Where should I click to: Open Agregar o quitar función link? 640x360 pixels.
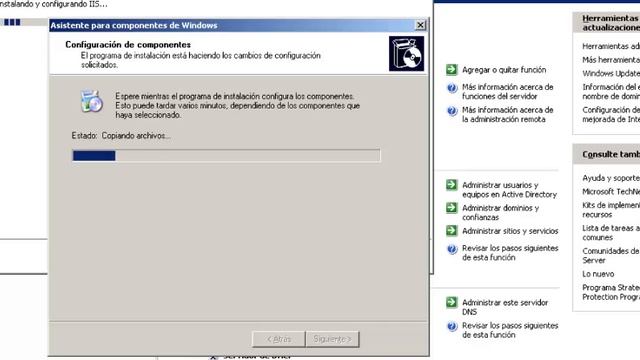(x=504, y=70)
